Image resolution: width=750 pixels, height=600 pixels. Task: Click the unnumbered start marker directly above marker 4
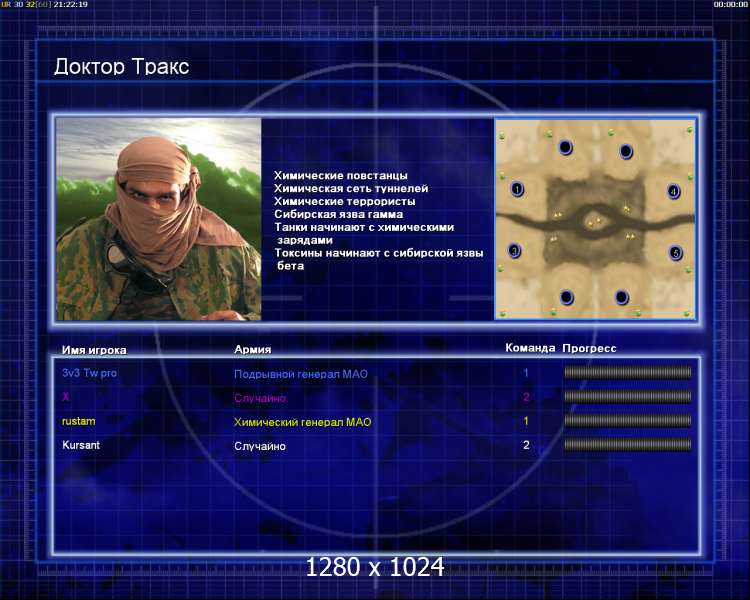click(x=626, y=151)
